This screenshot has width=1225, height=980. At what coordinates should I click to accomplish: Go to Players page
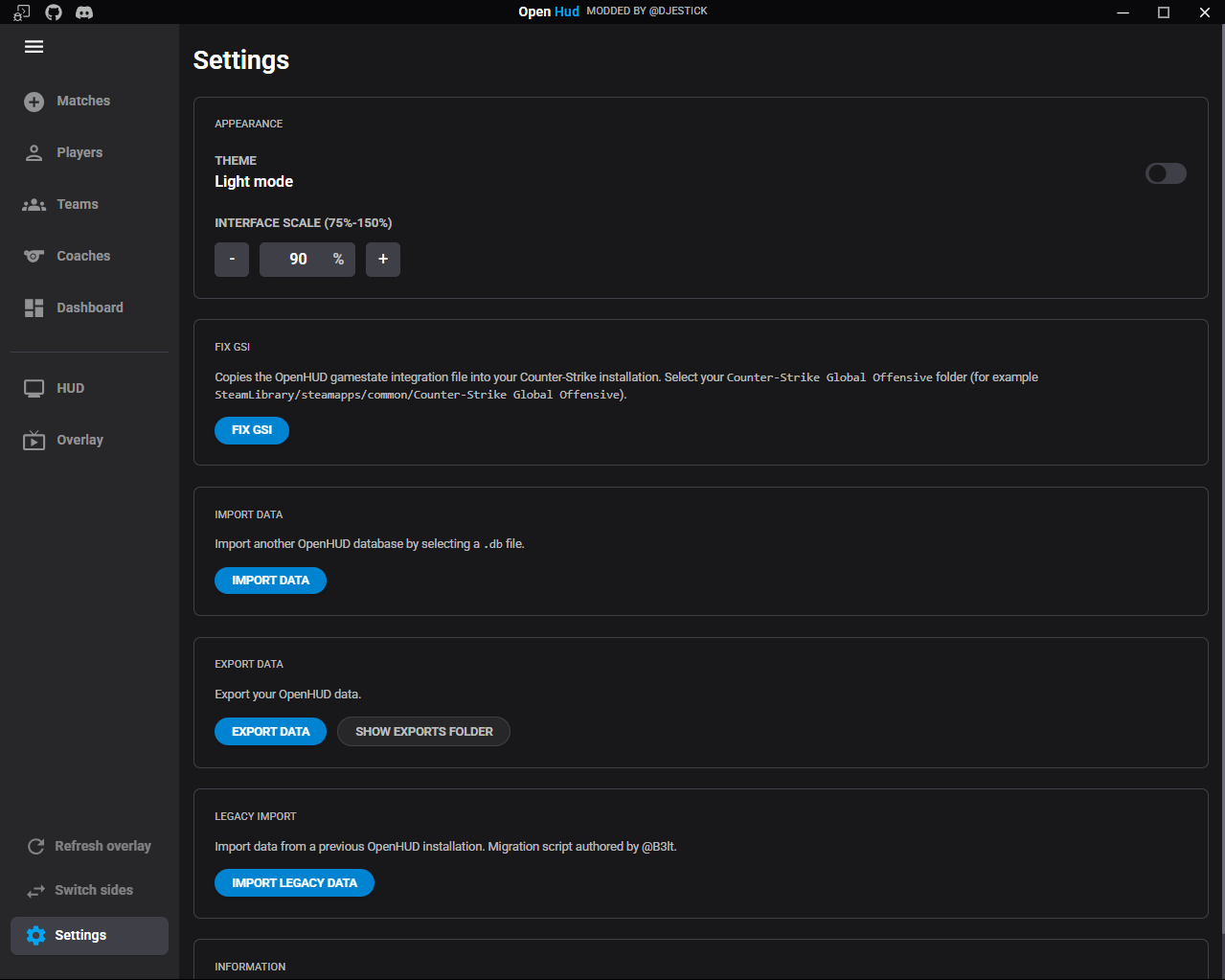click(79, 152)
